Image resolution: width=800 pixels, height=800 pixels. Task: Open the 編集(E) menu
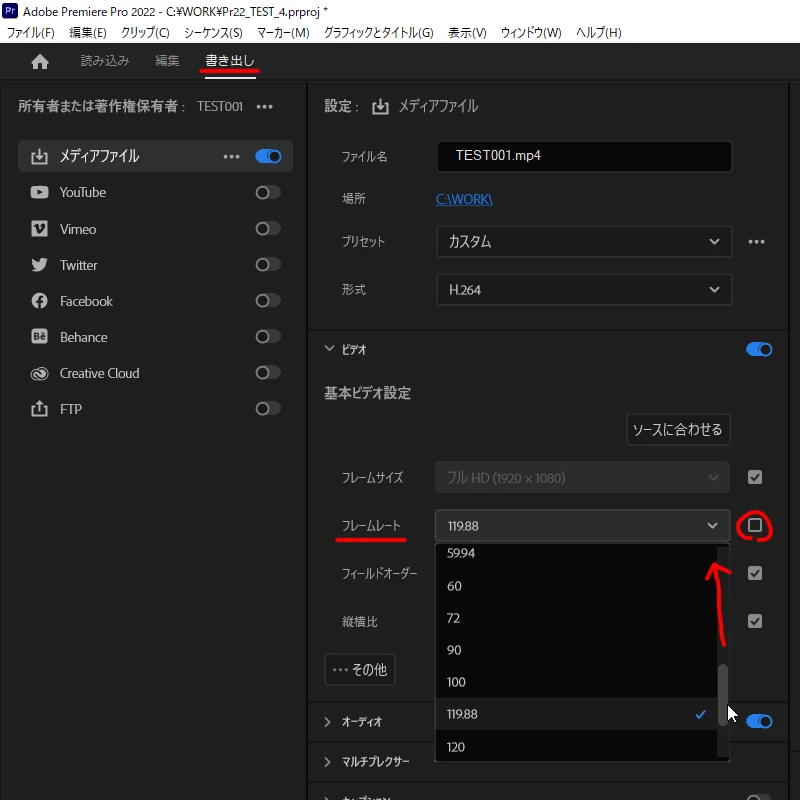tap(88, 33)
